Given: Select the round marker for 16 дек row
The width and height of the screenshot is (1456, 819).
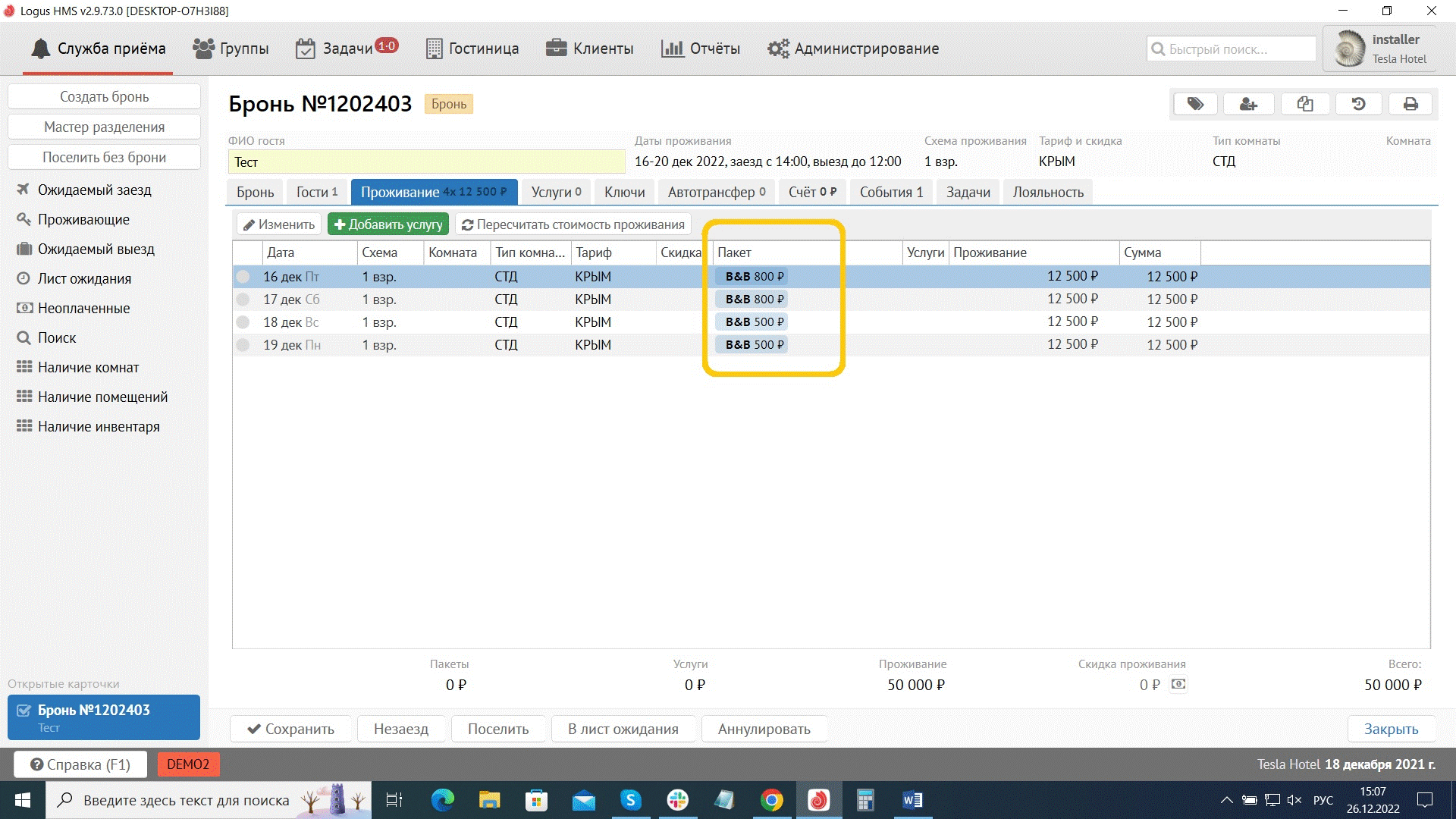Looking at the screenshot, I should tap(243, 277).
